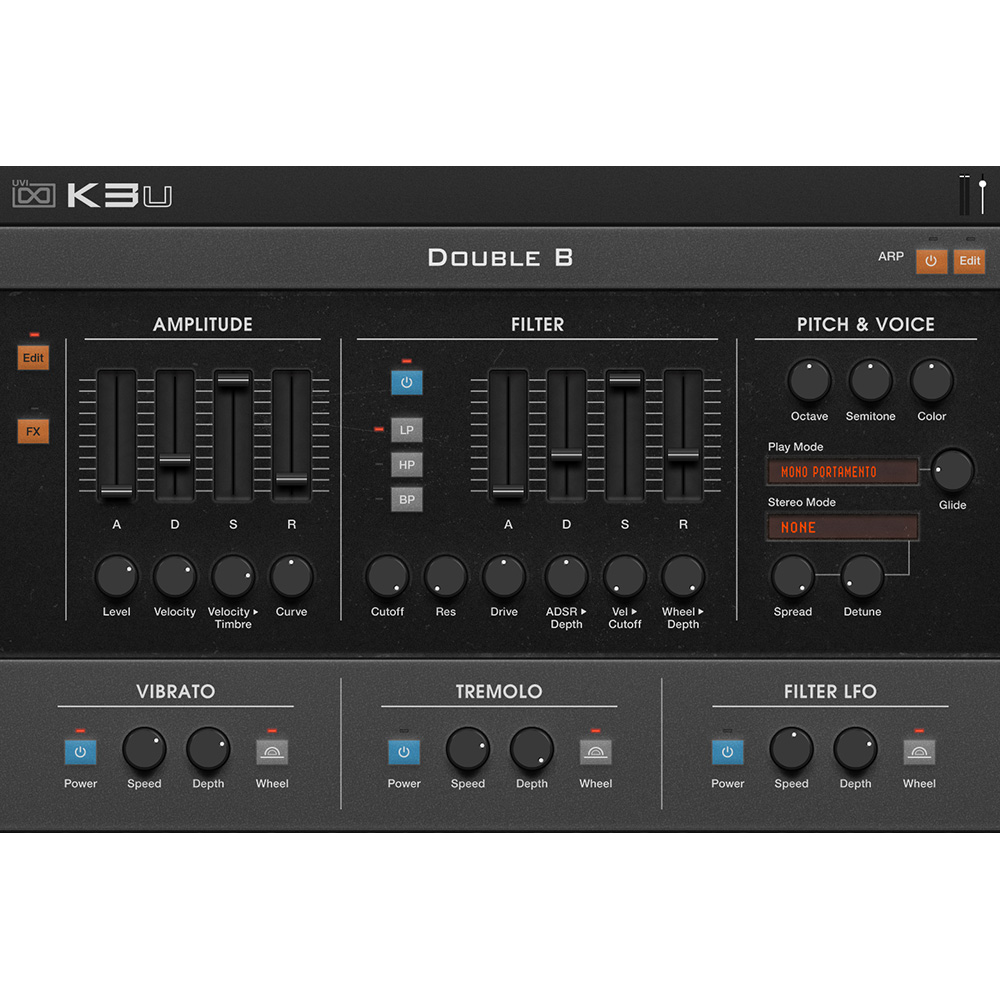Click the Amplitude Curve knob
The width and height of the screenshot is (1000, 1000).
tap(291, 576)
